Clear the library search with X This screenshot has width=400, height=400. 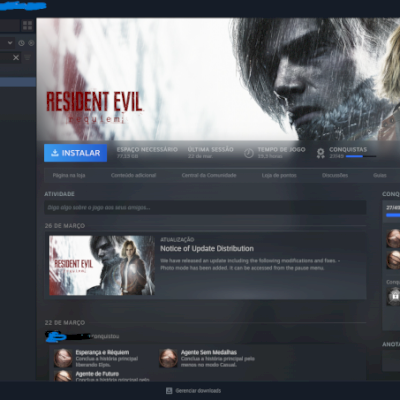[16, 58]
